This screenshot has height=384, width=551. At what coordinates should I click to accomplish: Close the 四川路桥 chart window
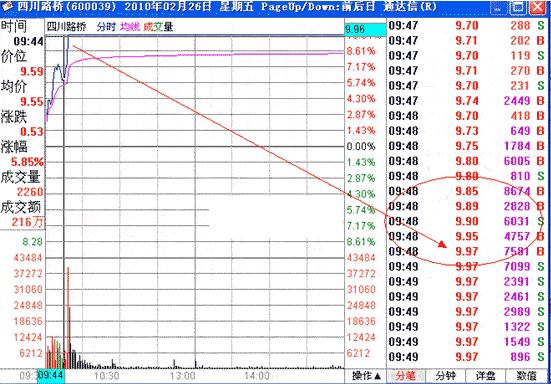[538, 7]
